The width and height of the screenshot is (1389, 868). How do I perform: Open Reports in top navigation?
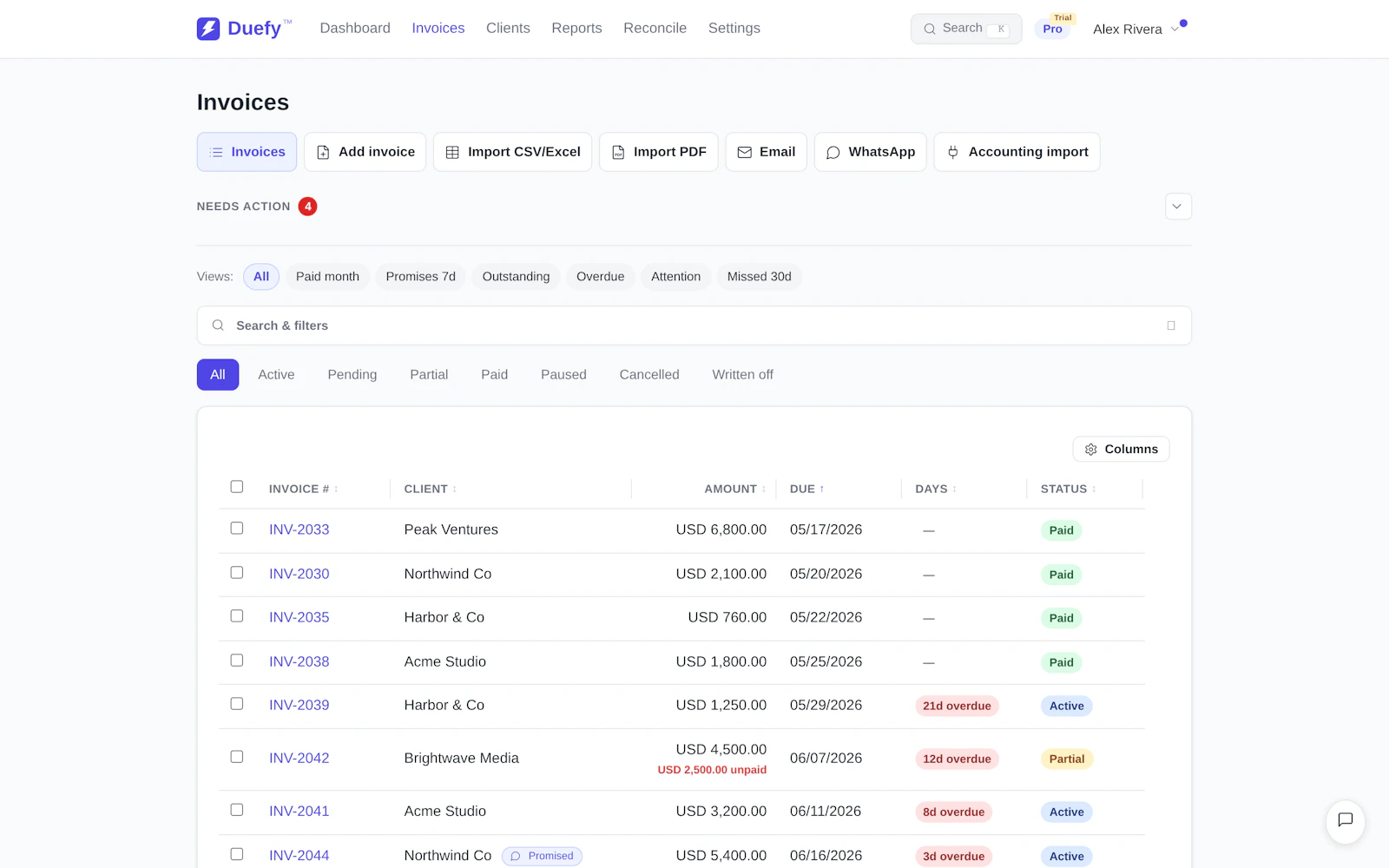(x=576, y=29)
